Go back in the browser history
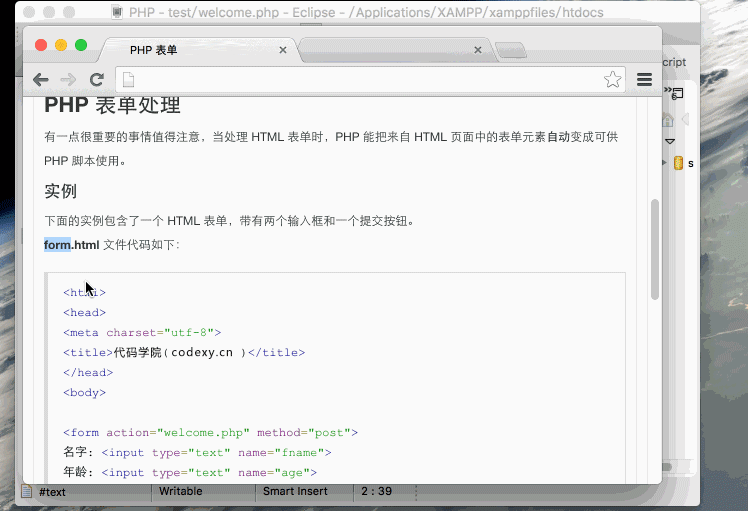Image resolution: width=748 pixels, height=511 pixels. pos(41,80)
